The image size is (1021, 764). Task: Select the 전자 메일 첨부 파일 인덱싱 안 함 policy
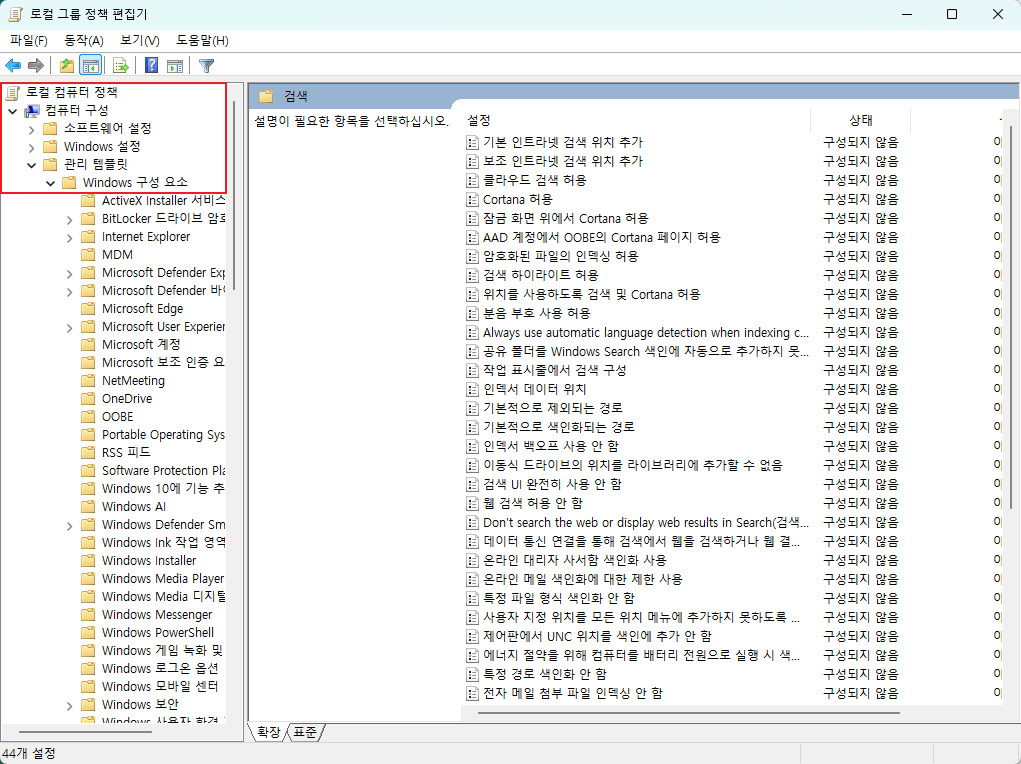click(x=573, y=694)
